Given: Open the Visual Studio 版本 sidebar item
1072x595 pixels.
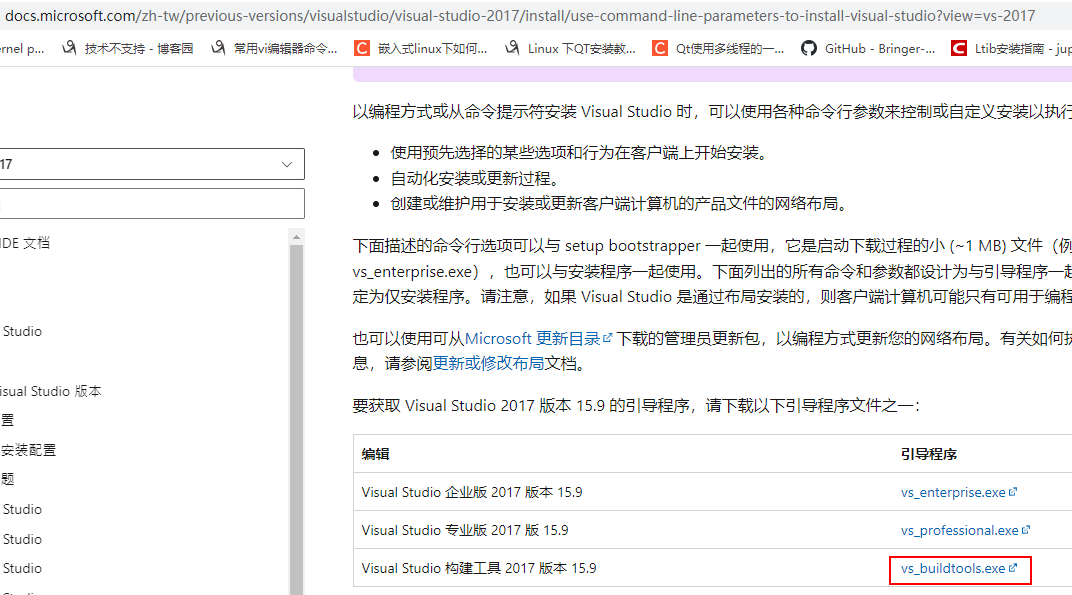Looking at the screenshot, I should tap(51, 391).
